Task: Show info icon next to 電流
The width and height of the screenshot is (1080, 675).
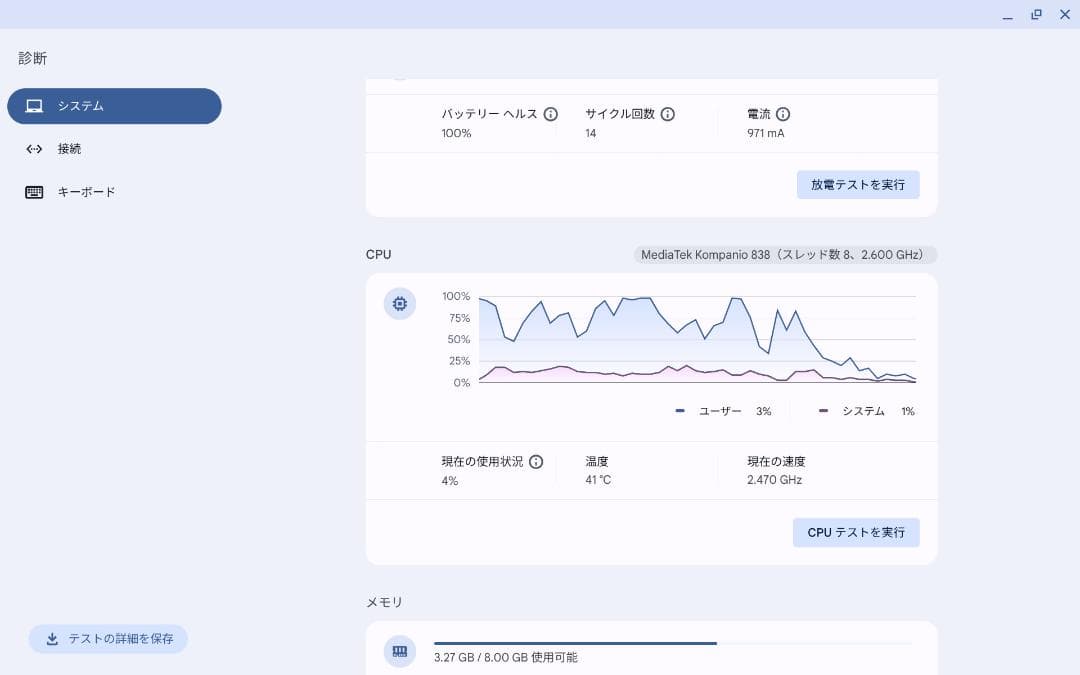Action: 783,114
